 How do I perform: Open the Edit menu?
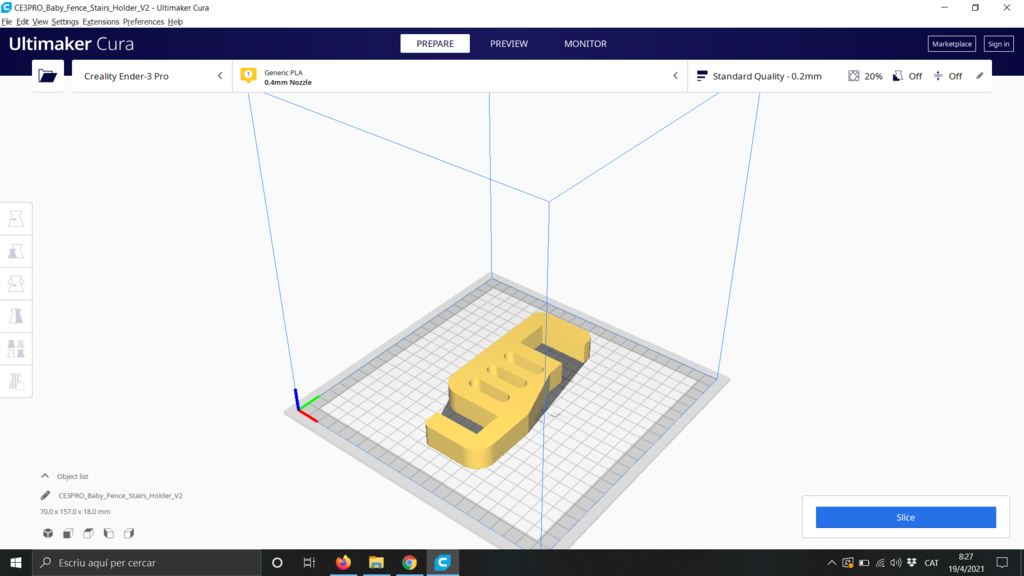click(22, 22)
